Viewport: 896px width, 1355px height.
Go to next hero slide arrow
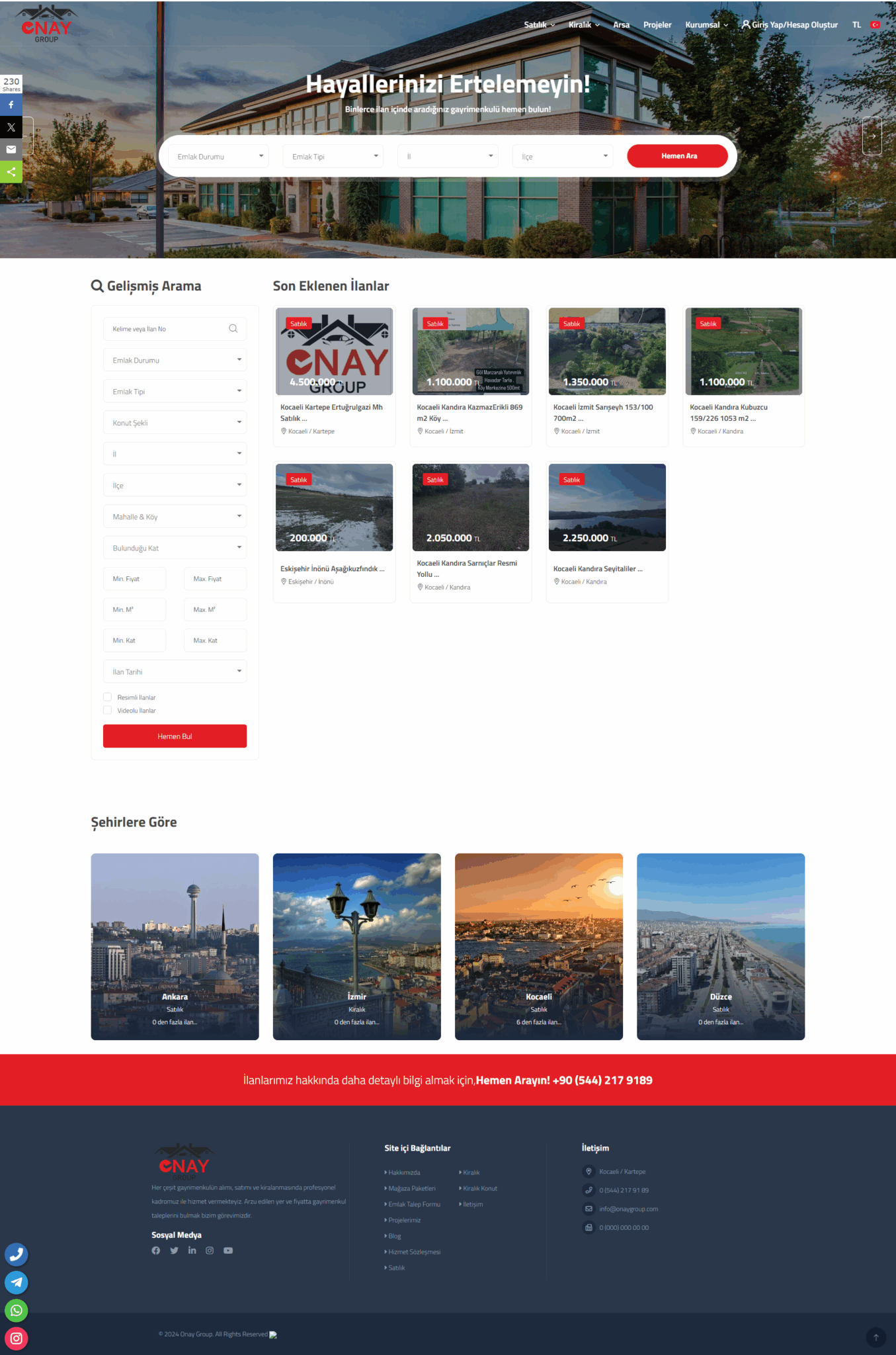click(x=872, y=136)
